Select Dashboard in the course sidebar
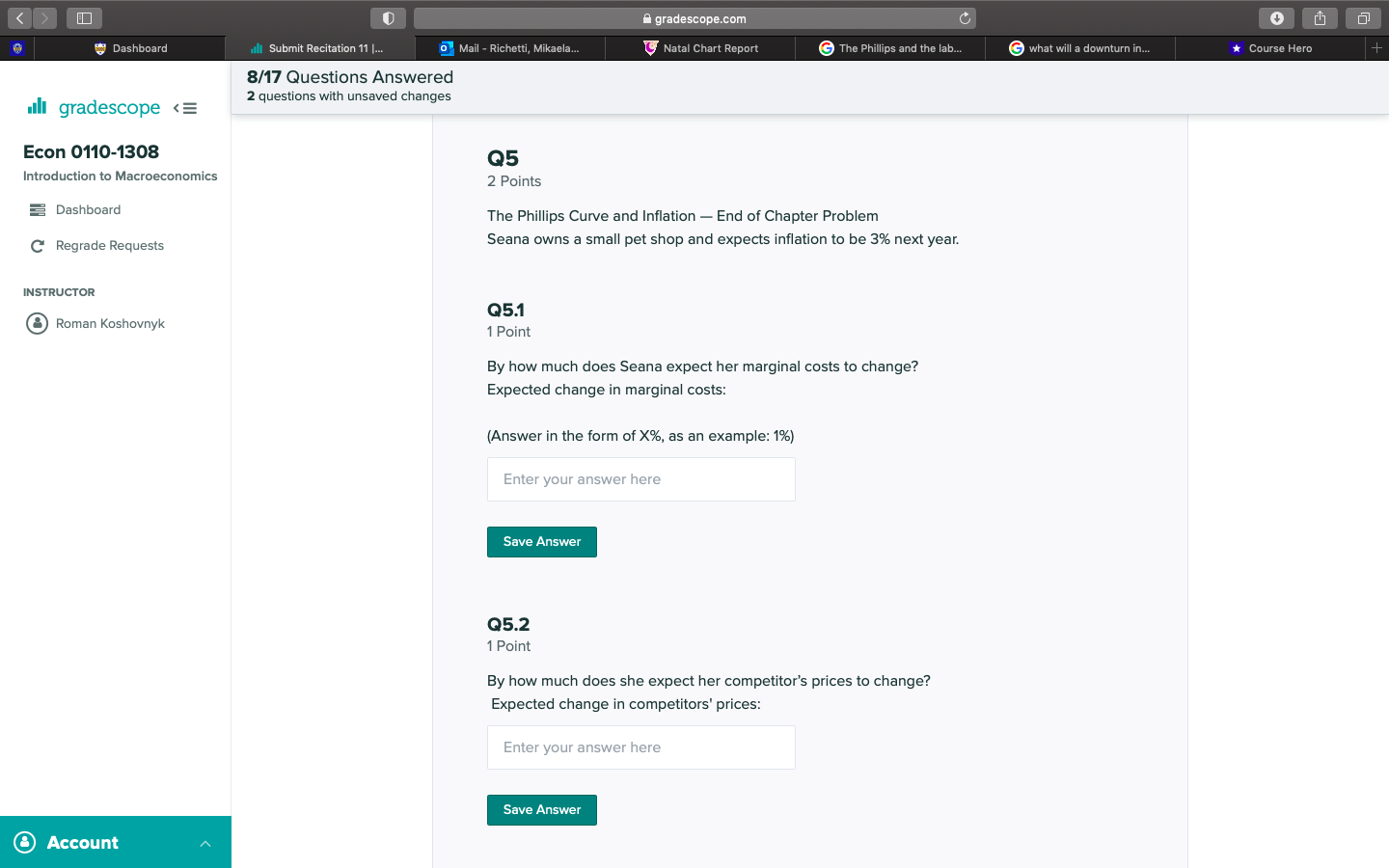The height and width of the screenshot is (868, 1389). 88,209
